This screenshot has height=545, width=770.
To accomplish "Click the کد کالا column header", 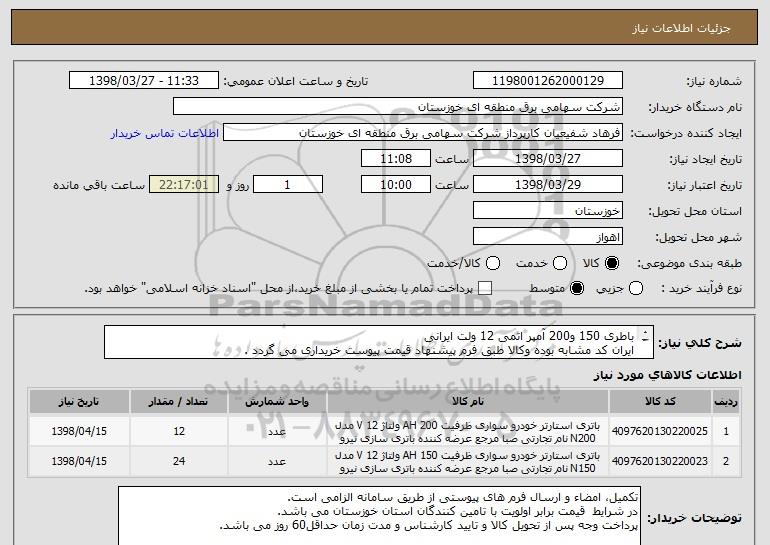I will coord(660,402).
